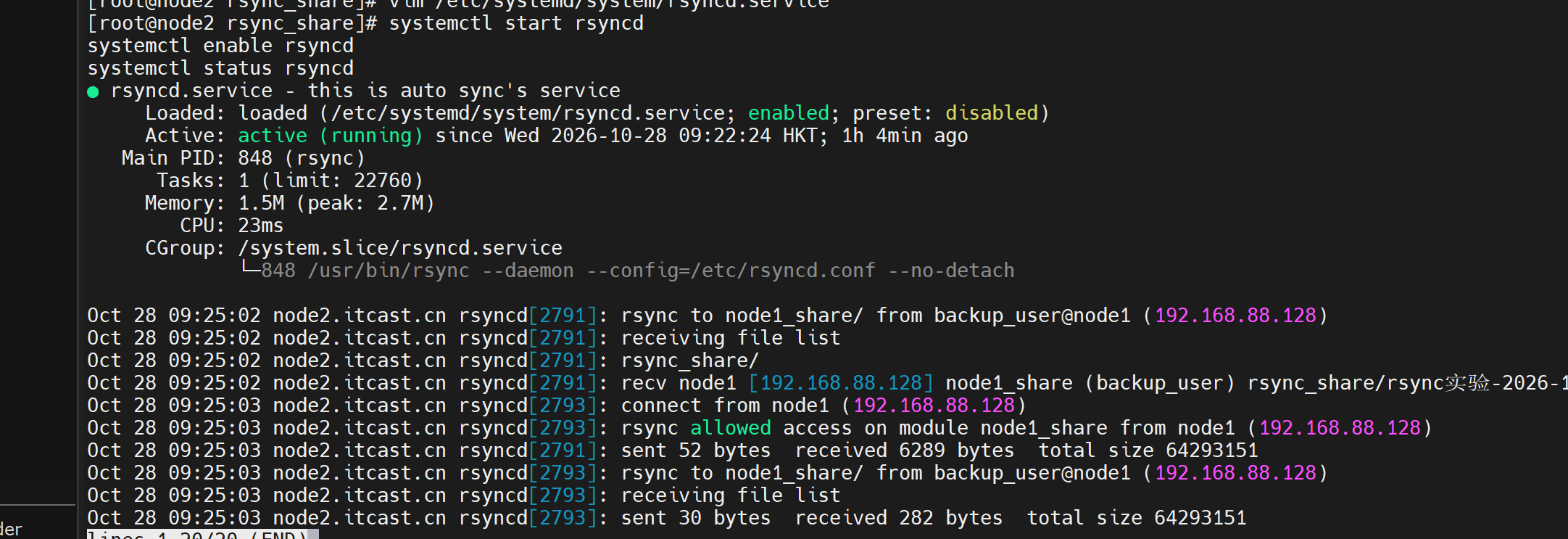Click the "this is auto sync's service" description
This screenshot has height=539, width=1568.
464,91
